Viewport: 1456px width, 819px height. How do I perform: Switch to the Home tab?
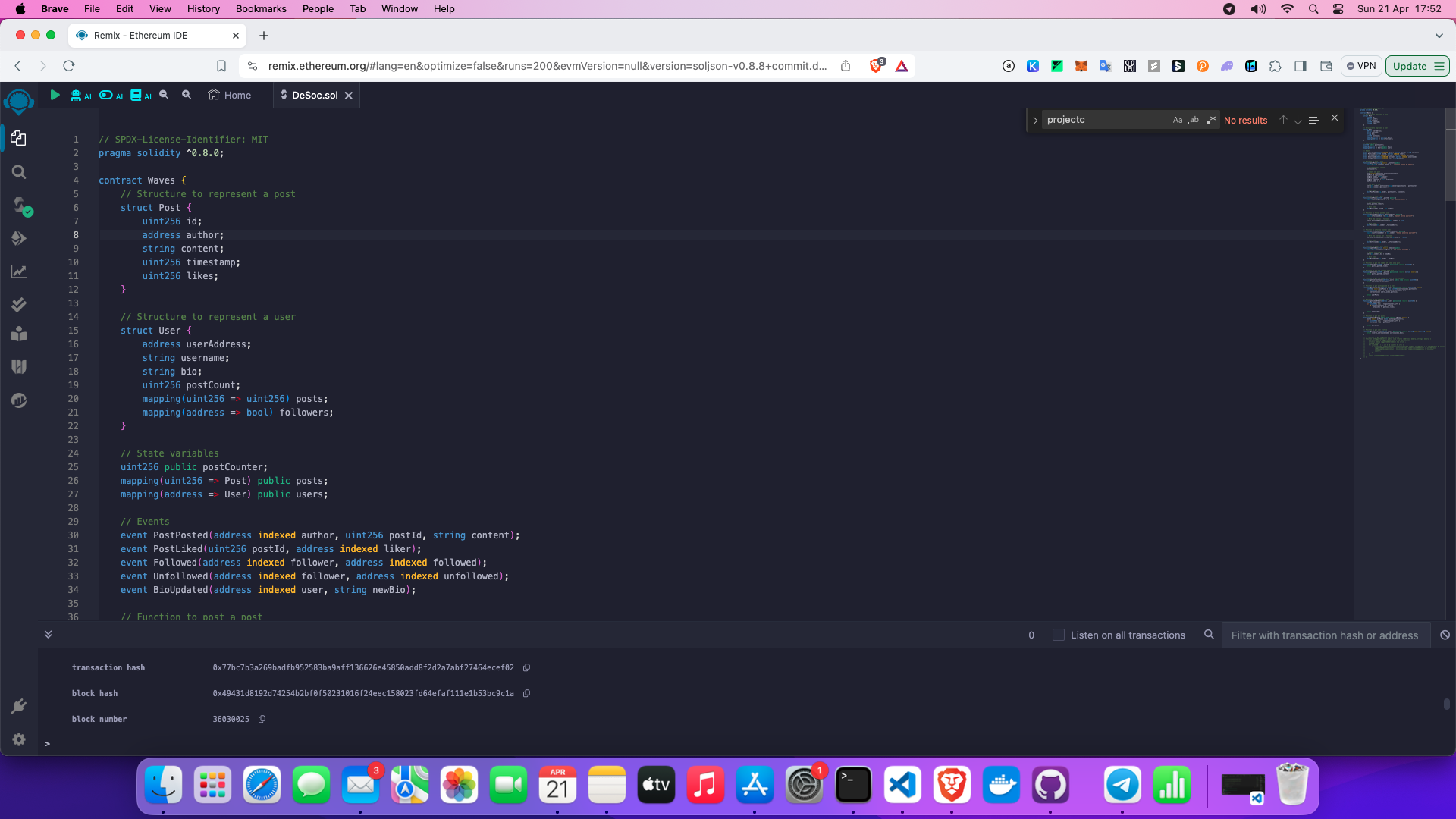pyautogui.click(x=230, y=95)
